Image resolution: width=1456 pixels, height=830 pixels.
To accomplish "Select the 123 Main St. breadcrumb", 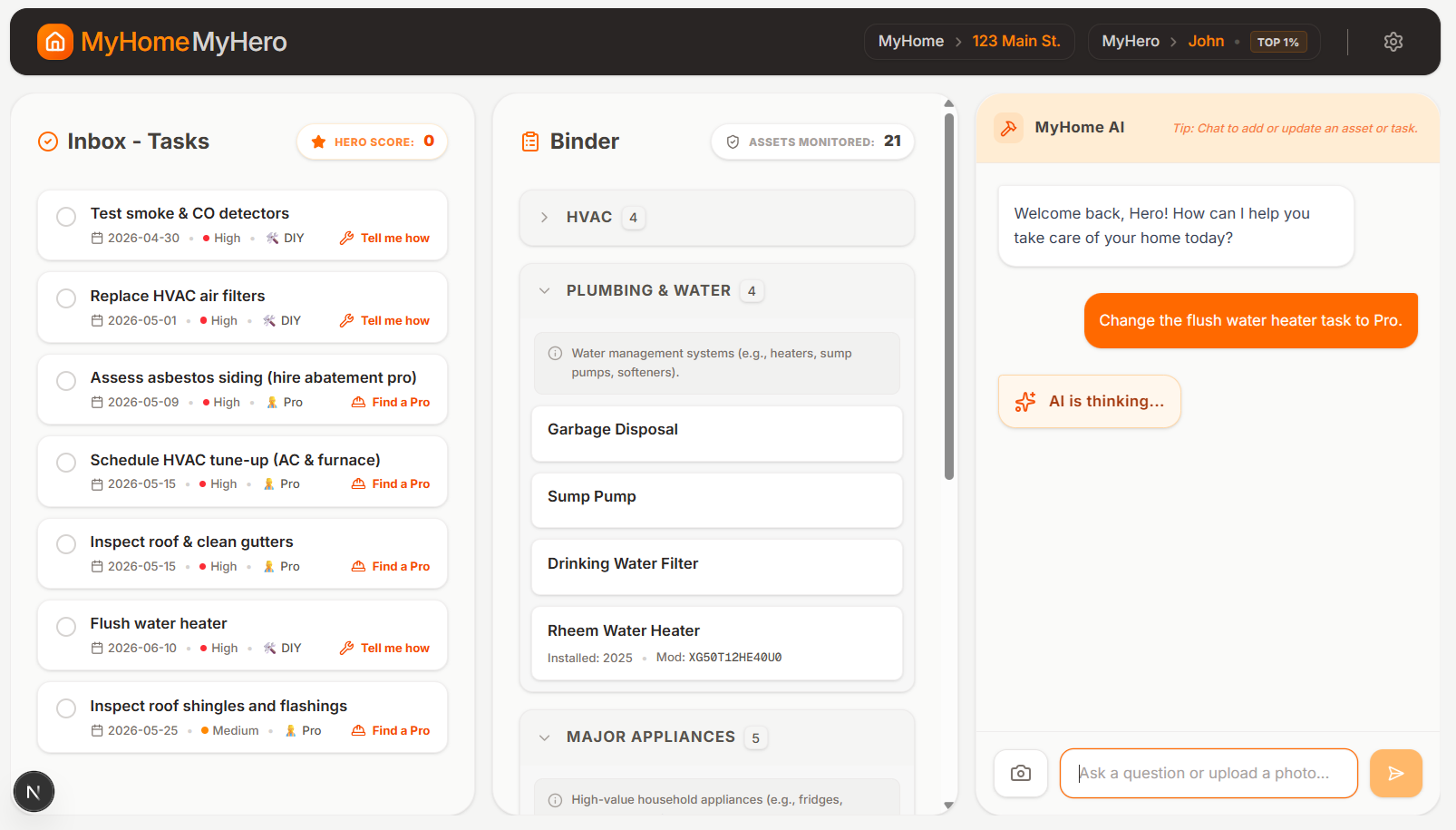I will coord(1015,42).
